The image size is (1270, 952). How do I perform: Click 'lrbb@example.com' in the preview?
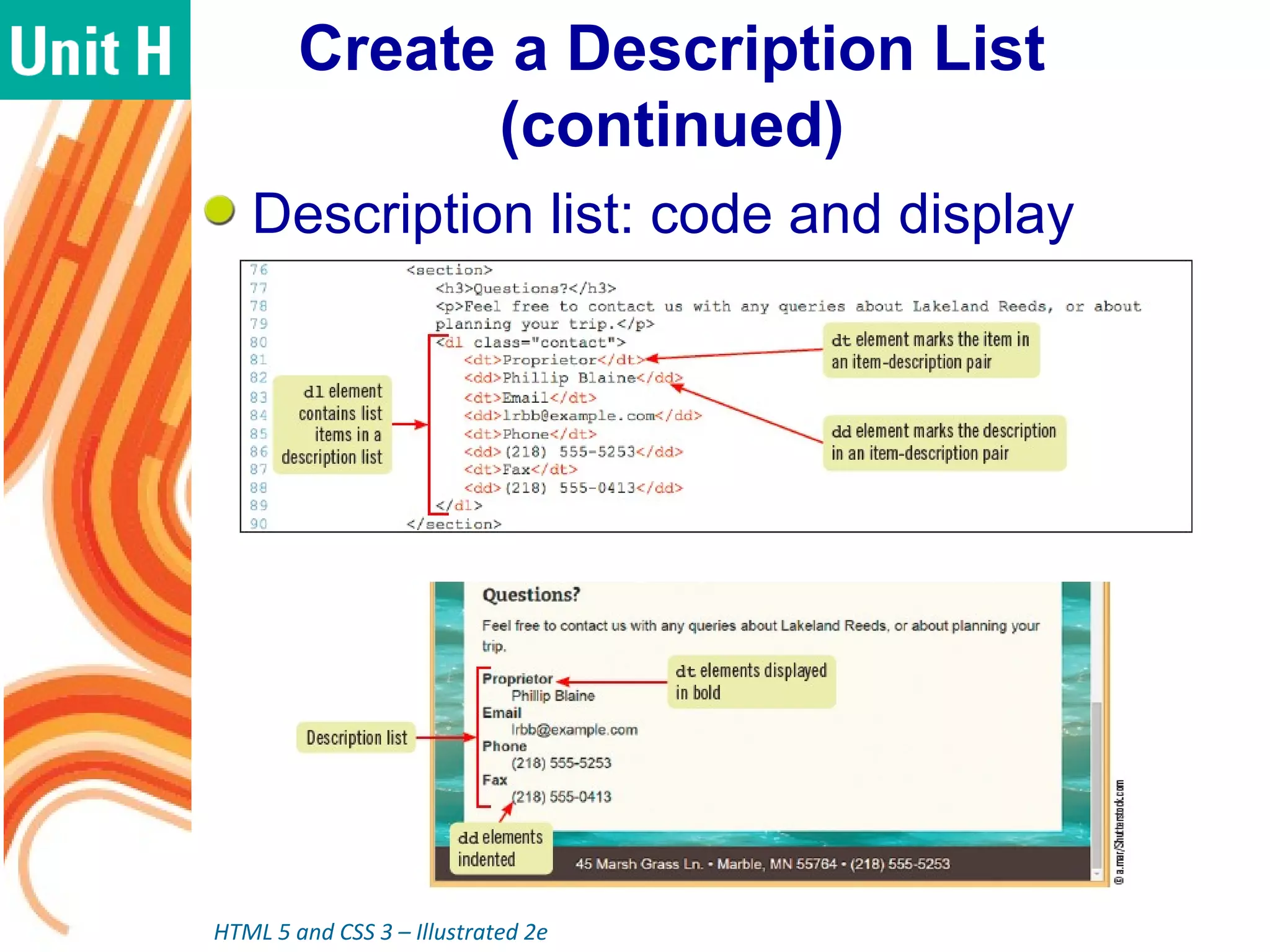tap(574, 730)
